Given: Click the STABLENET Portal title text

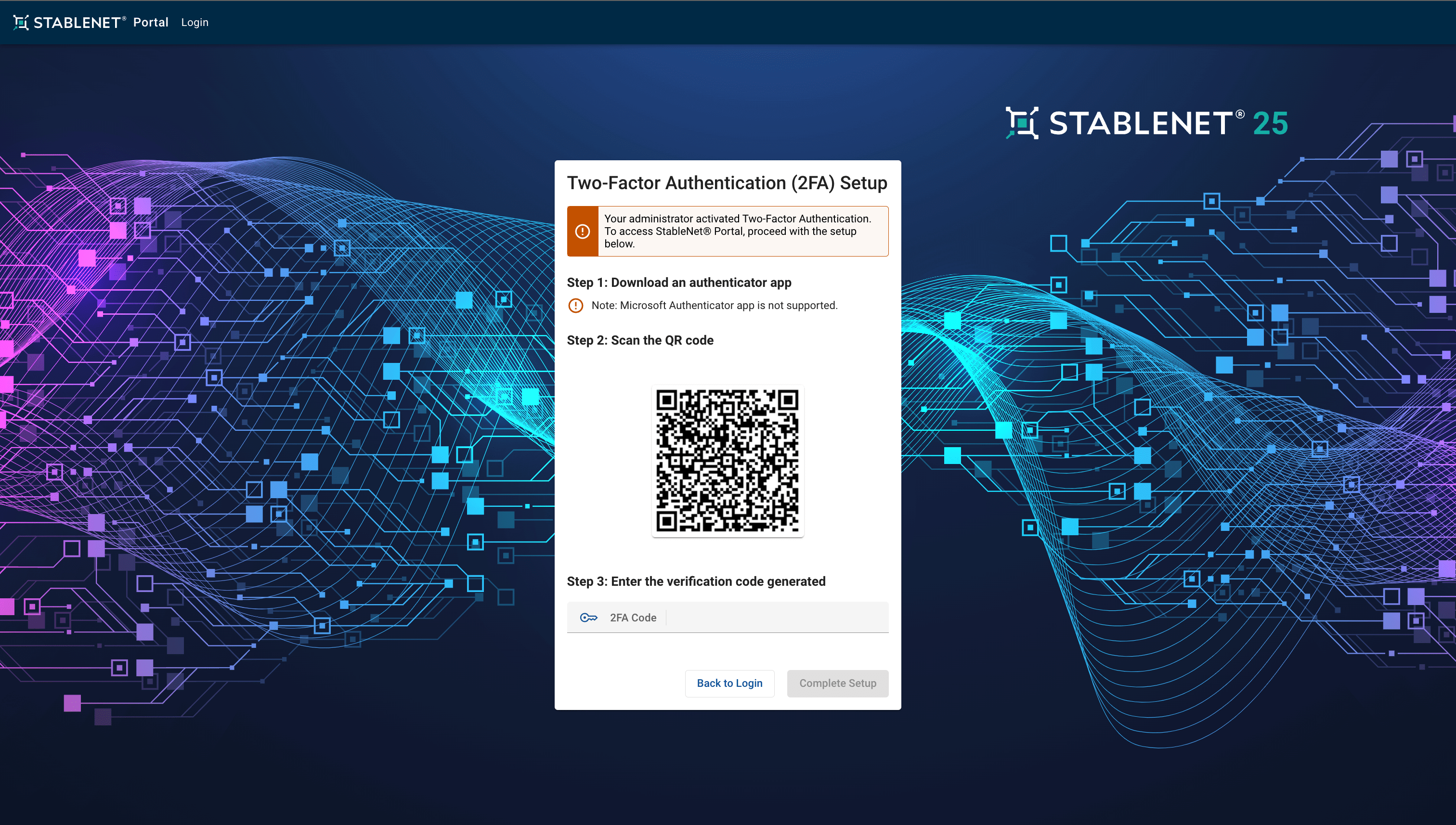Looking at the screenshot, I should 101,22.
